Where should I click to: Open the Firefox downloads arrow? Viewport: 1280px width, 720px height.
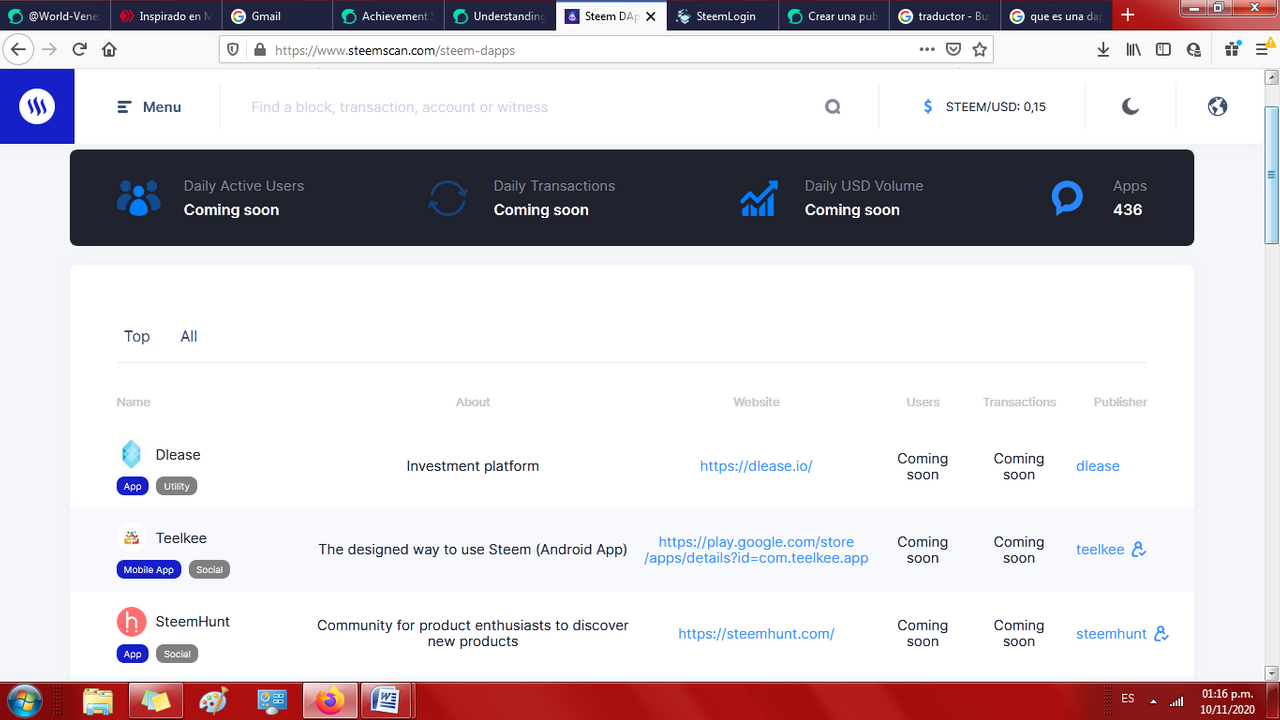click(1103, 49)
